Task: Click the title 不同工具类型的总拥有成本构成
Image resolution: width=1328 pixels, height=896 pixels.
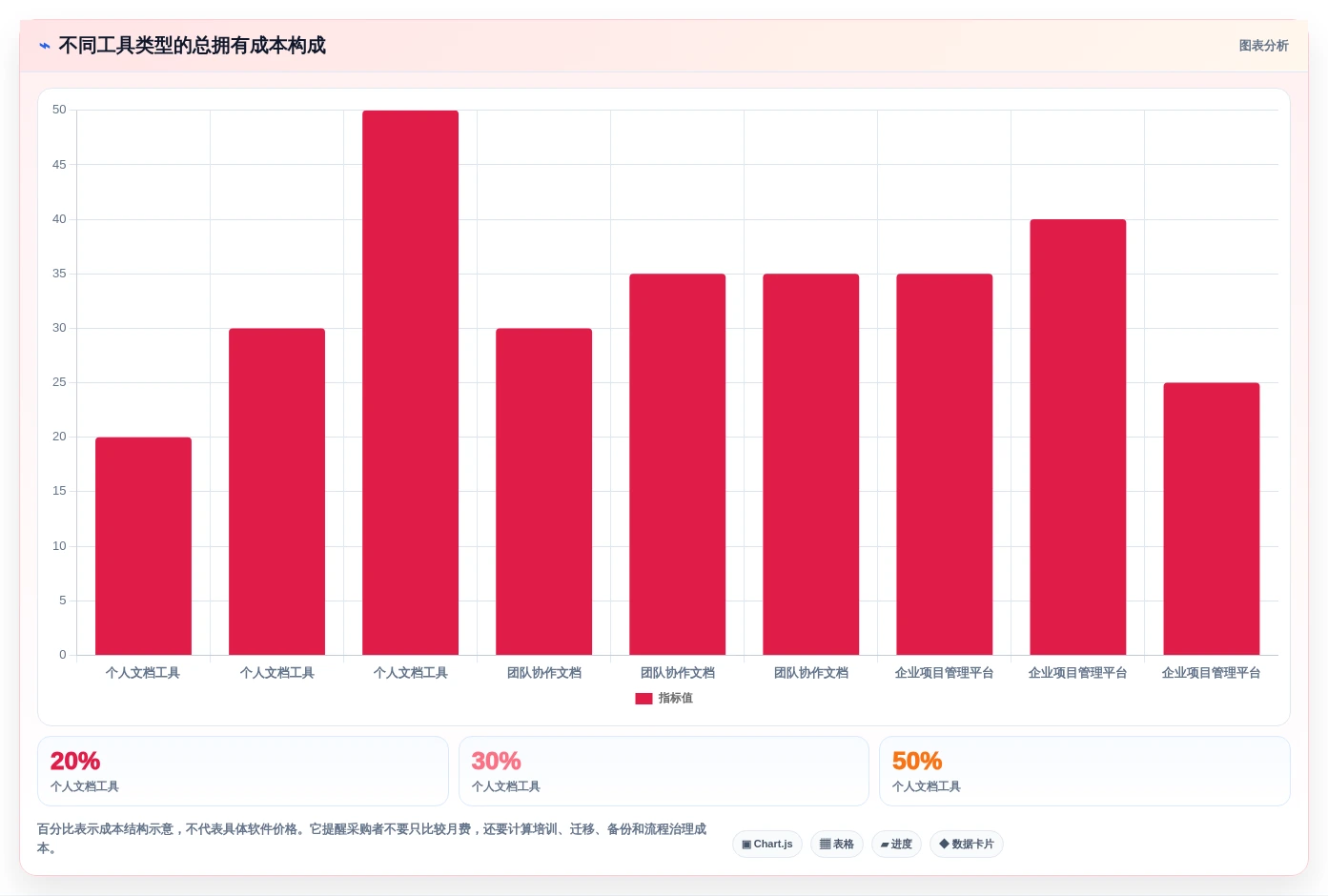Action: (x=192, y=46)
